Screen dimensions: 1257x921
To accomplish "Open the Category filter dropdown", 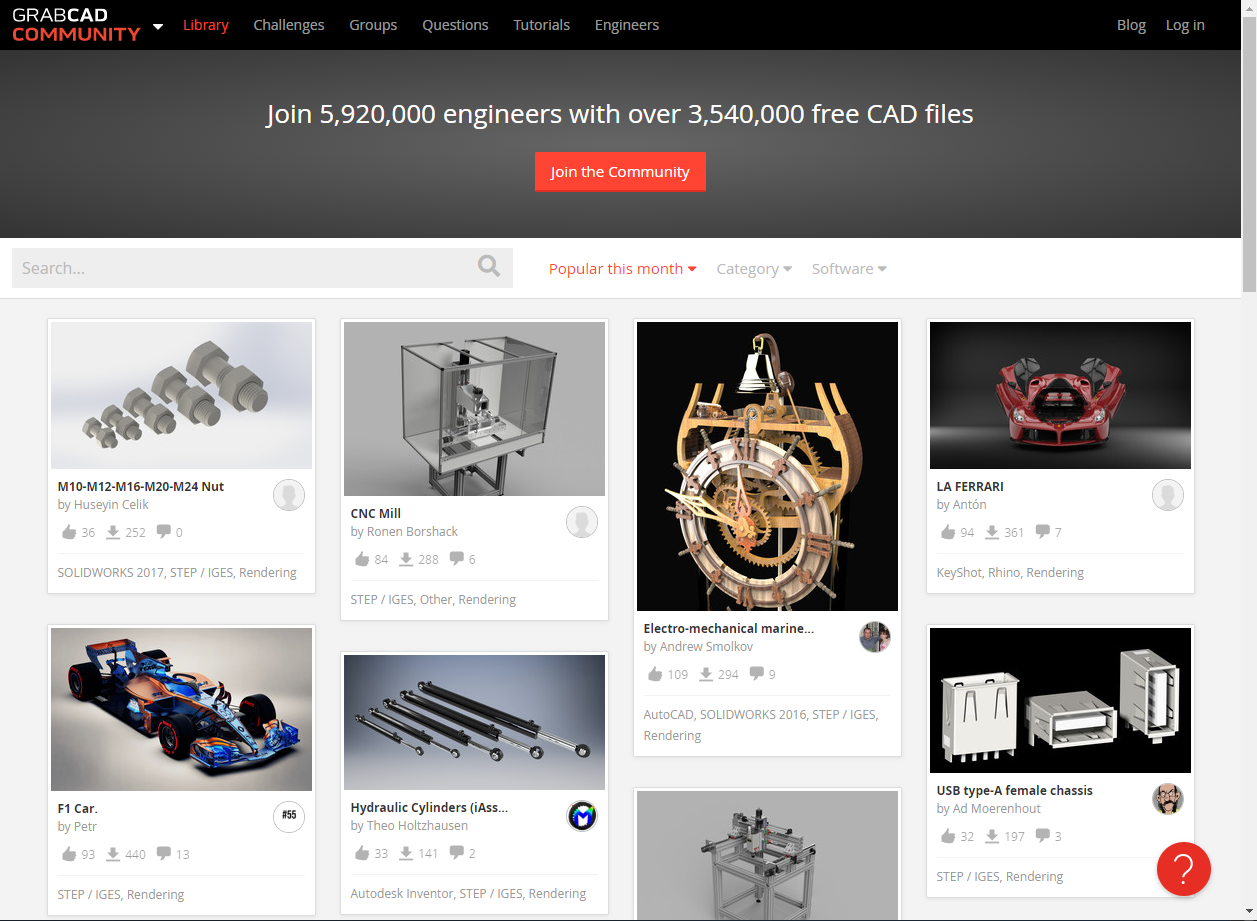I will (754, 269).
